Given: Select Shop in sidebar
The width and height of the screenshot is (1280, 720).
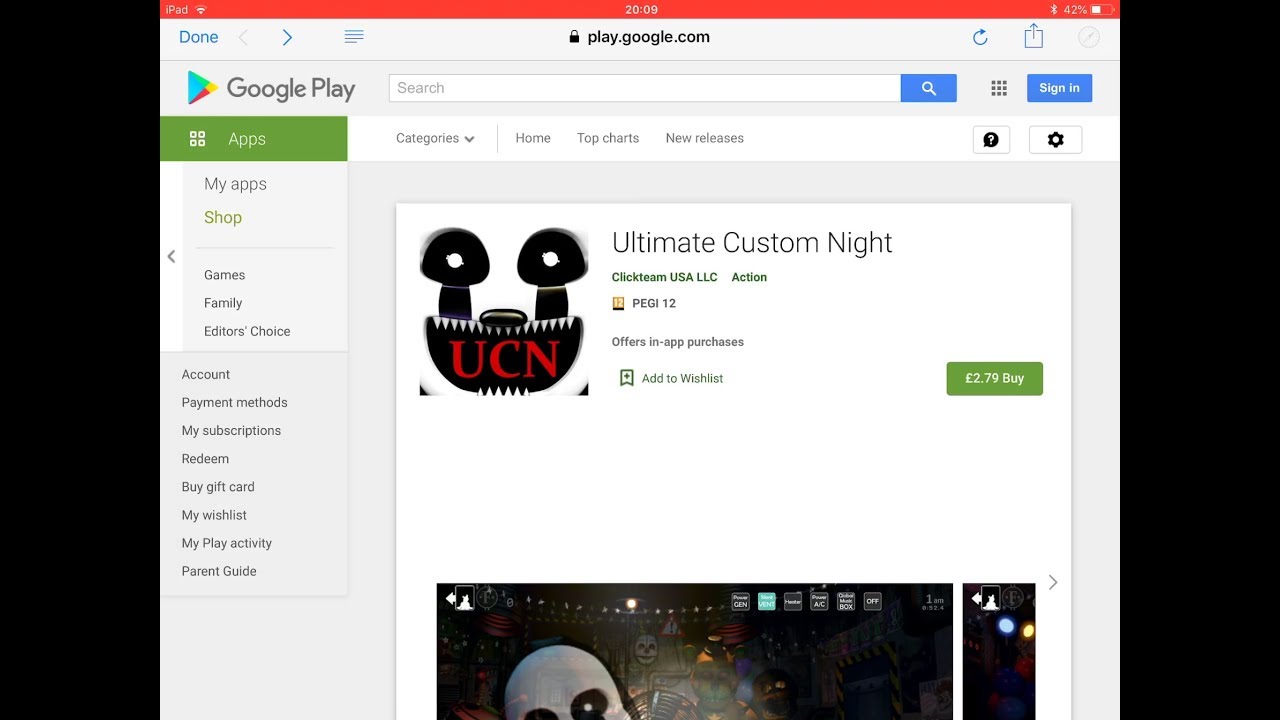Looking at the screenshot, I should (x=223, y=217).
